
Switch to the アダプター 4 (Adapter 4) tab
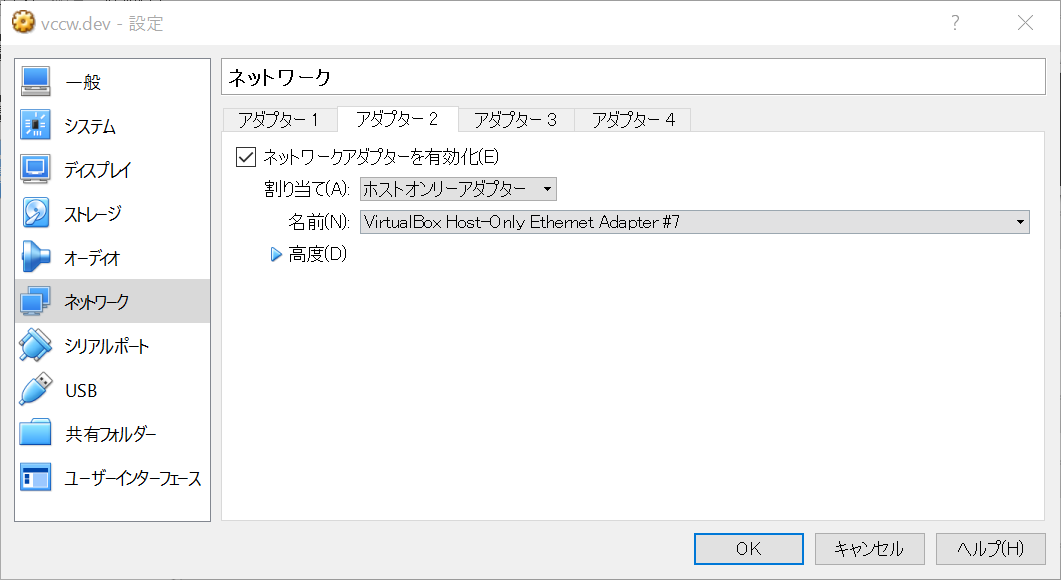[633, 120]
